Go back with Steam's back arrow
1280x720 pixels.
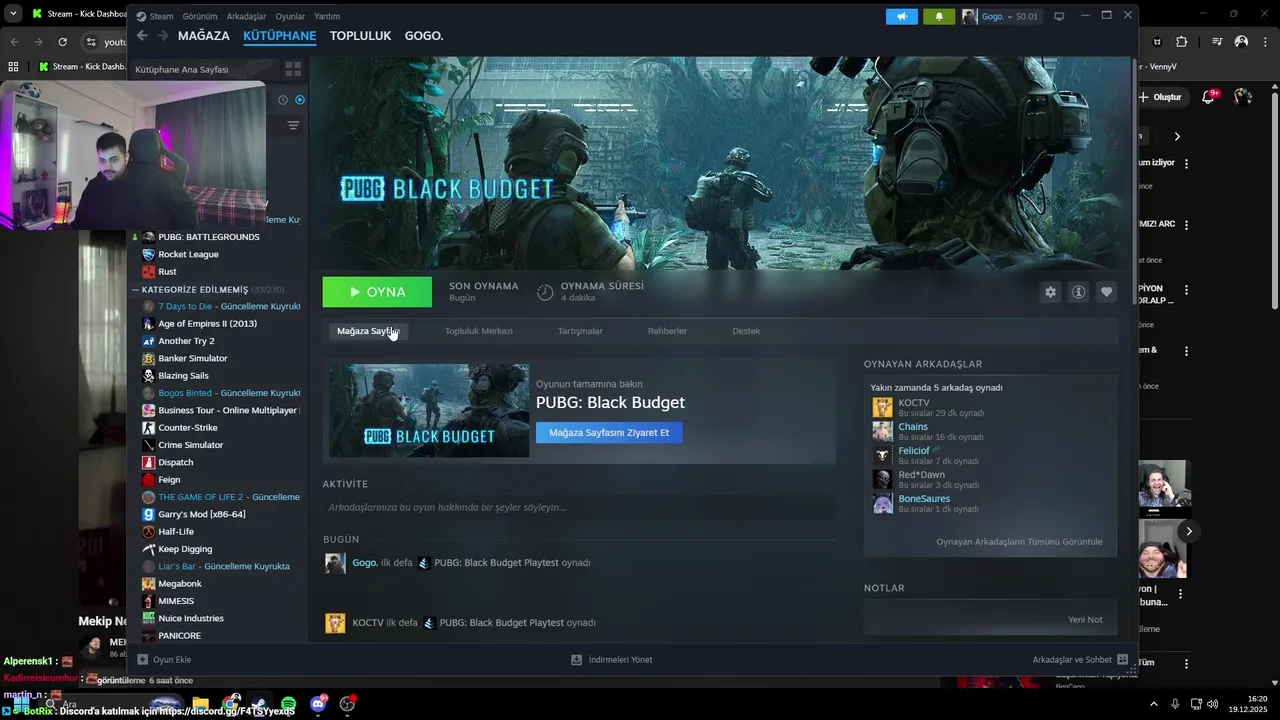tap(142, 35)
